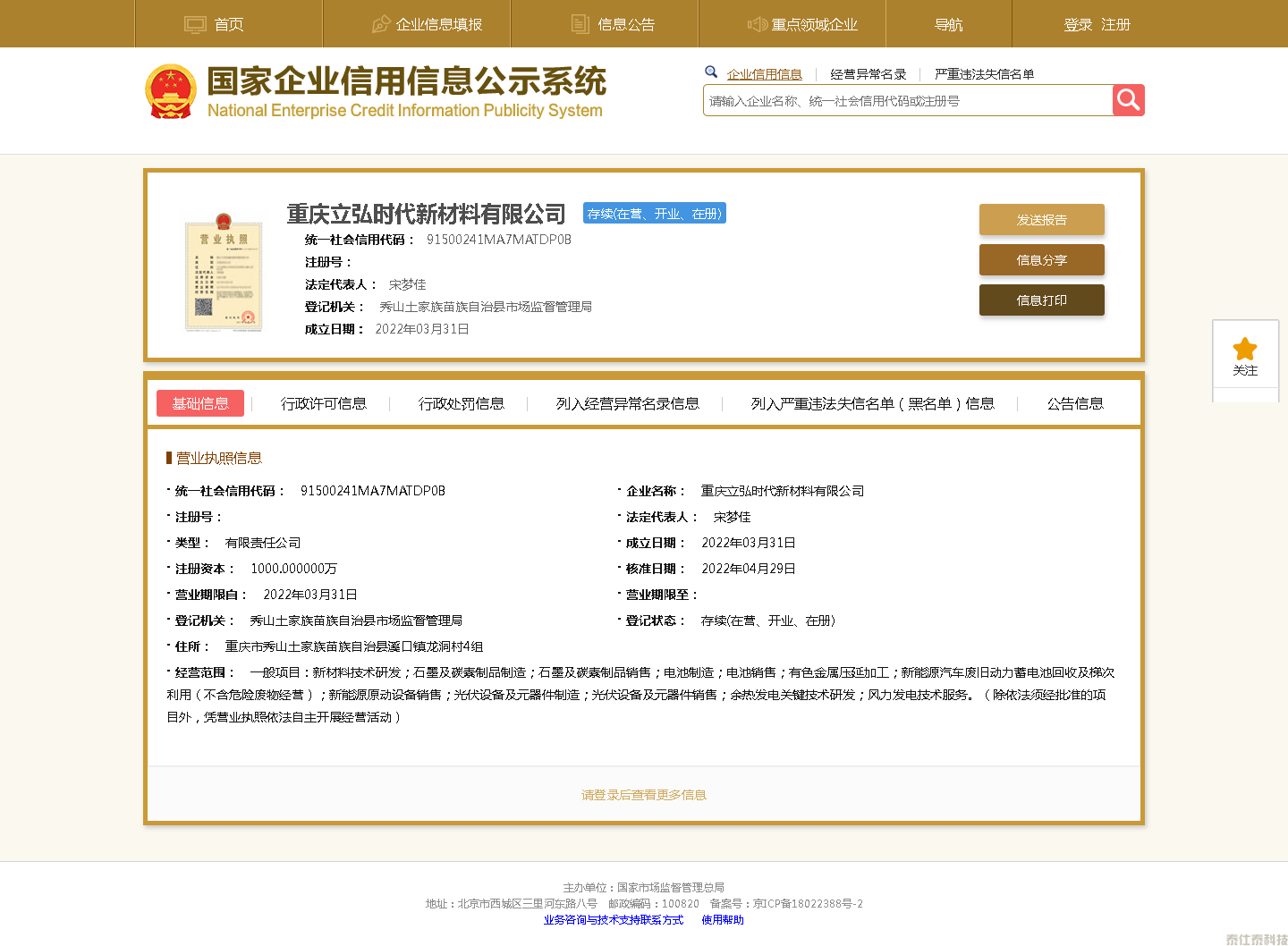The image size is (1288, 946).
Task: Open the 导航 menu
Action: (x=948, y=24)
